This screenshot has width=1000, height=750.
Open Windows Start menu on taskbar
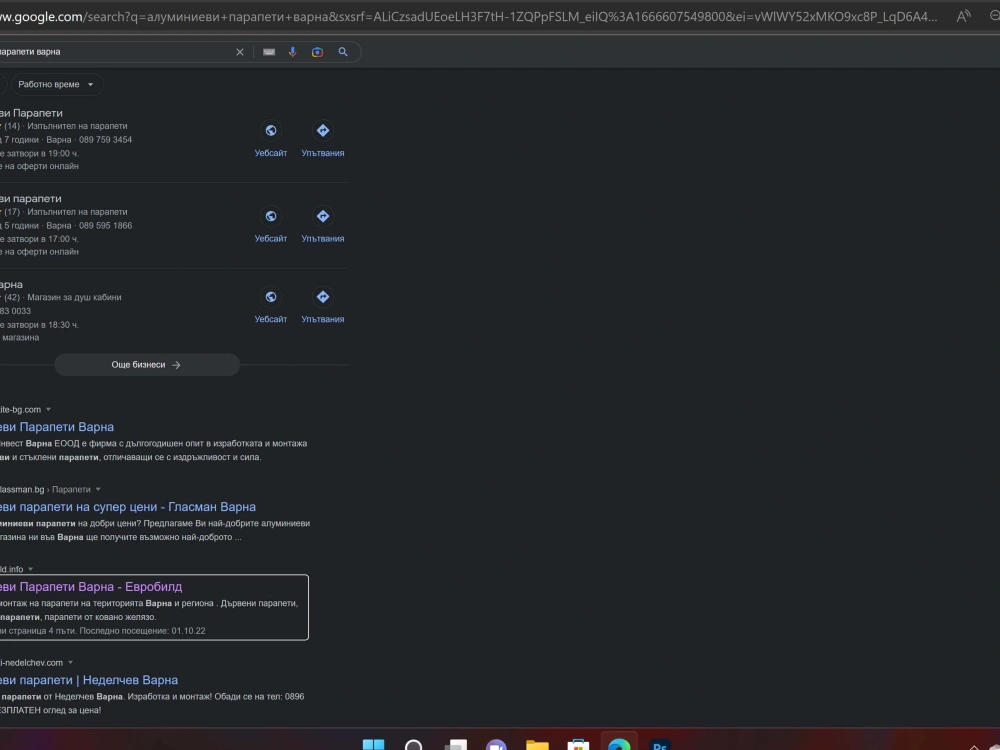tap(374, 745)
